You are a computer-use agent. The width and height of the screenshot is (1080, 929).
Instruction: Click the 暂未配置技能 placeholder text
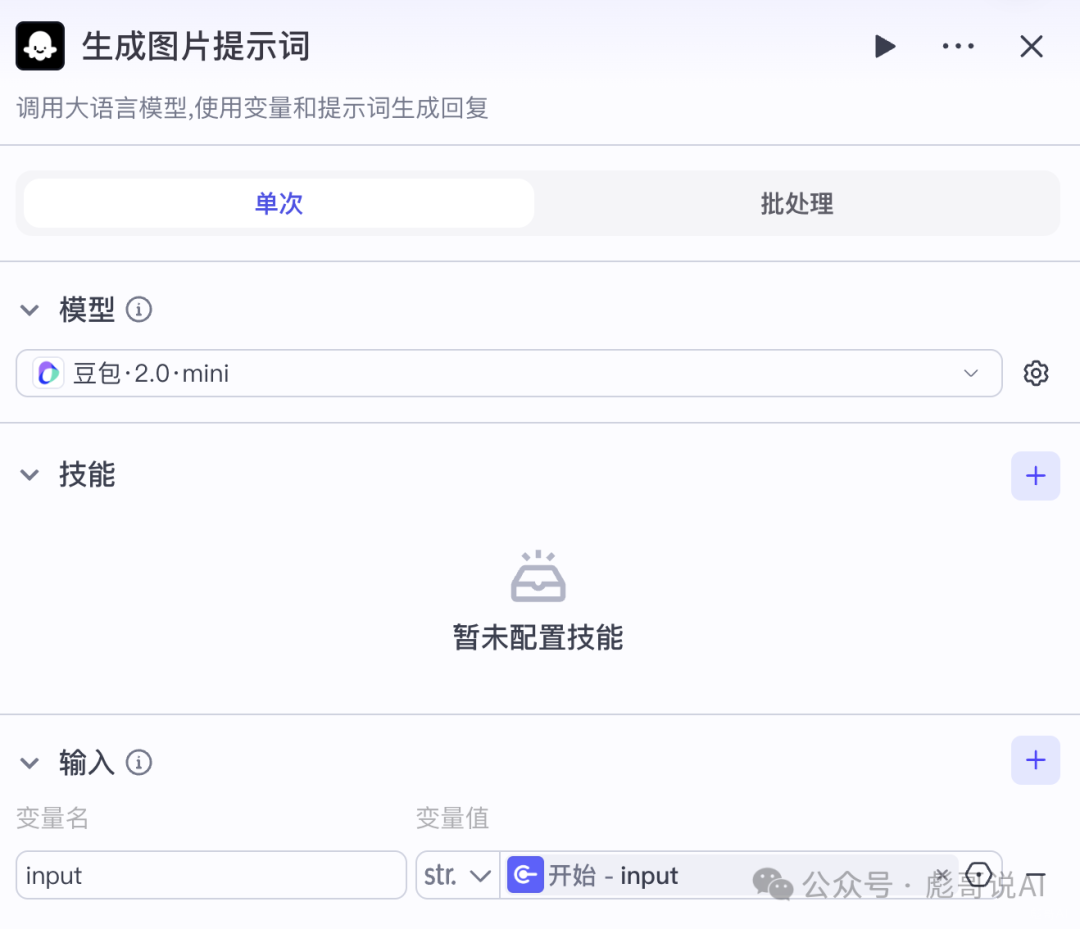(x=538, y=637)
